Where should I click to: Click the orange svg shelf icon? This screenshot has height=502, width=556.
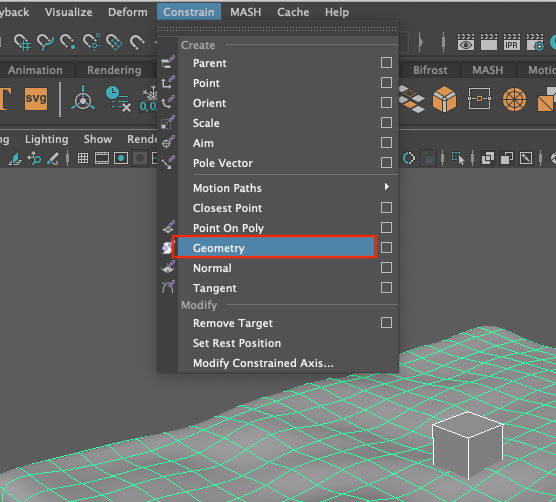coord(36,99)
